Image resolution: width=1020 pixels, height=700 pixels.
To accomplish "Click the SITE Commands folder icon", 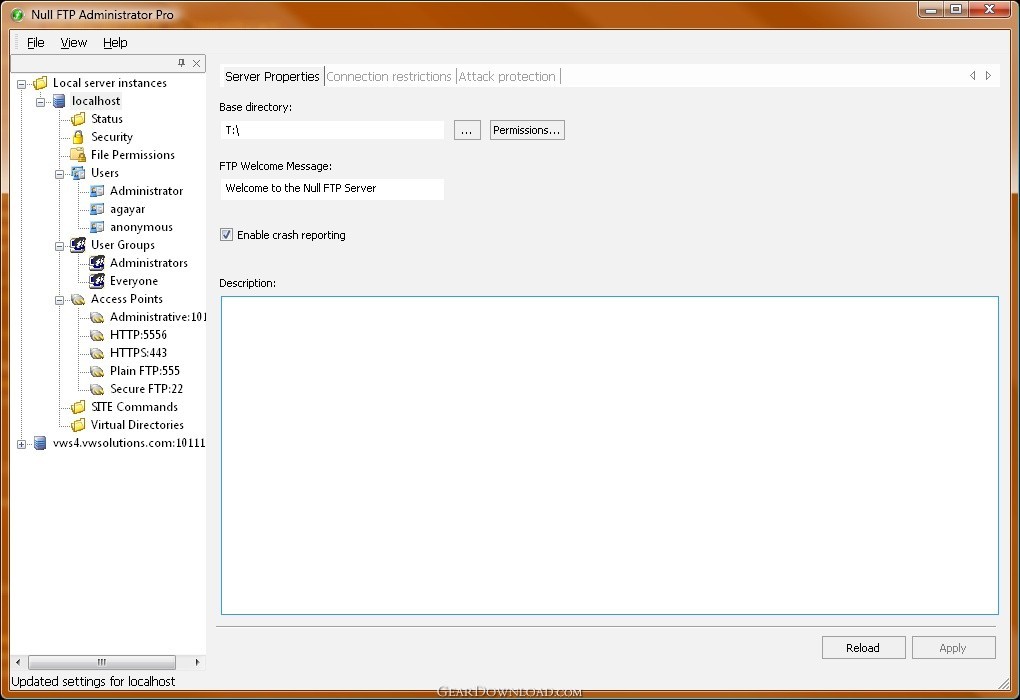I will (78, 407).
